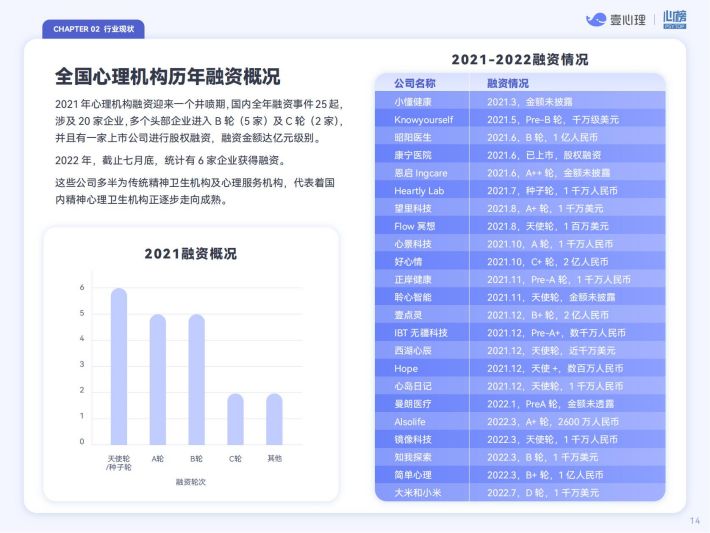Click the 天使轮/种子轮 bar in chart

click(119, 366)
